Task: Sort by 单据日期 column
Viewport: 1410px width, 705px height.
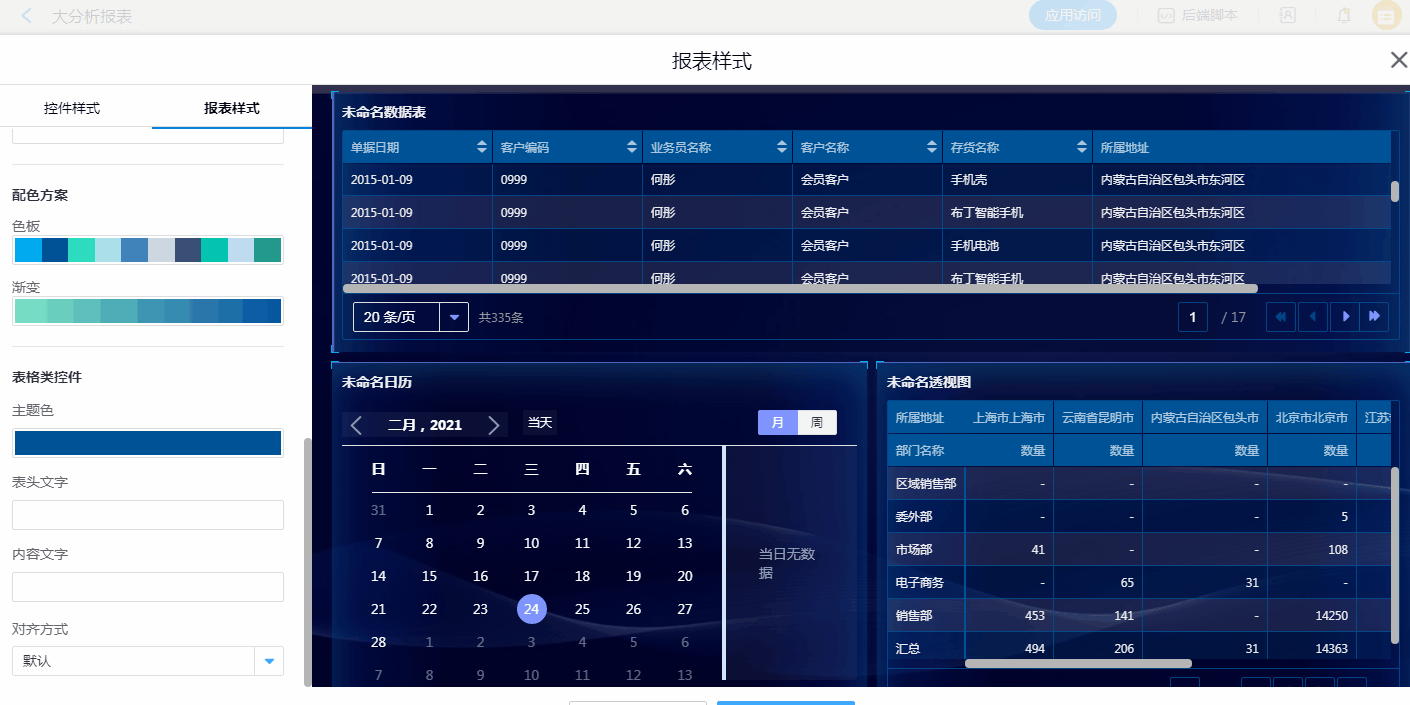Action: coord(482,147)
